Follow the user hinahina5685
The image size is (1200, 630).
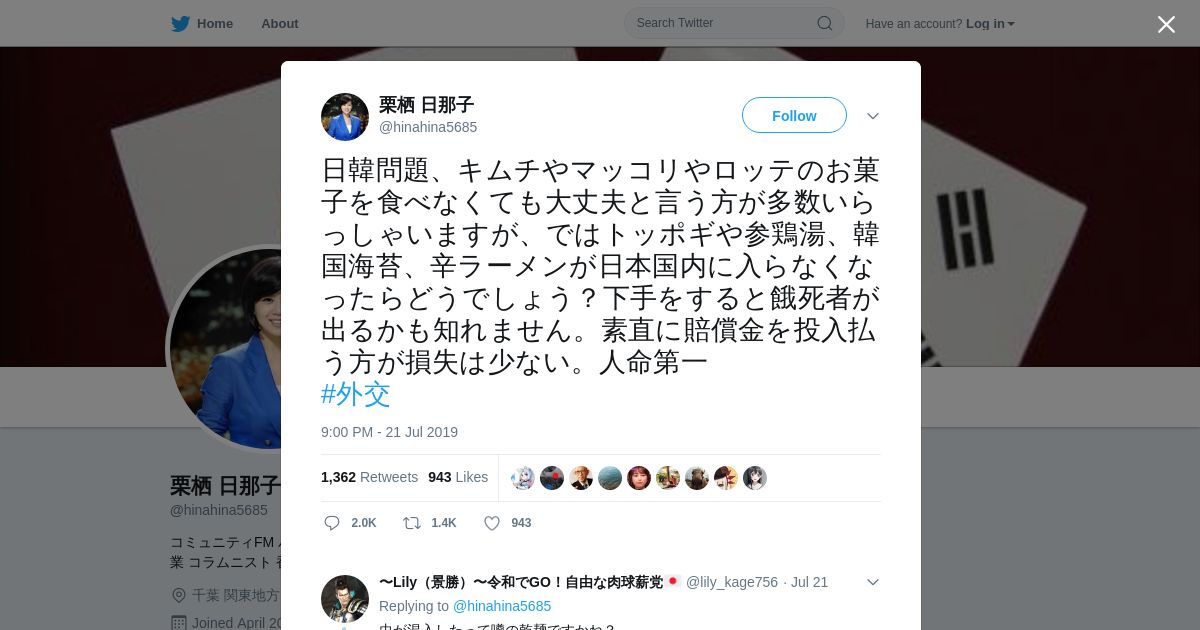794,115
